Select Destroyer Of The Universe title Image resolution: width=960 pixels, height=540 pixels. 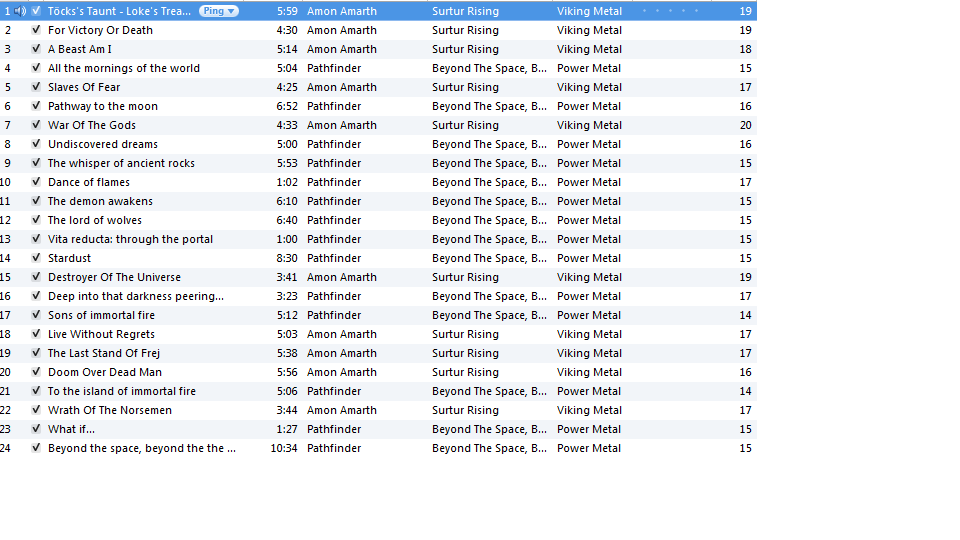click(114, 277)
